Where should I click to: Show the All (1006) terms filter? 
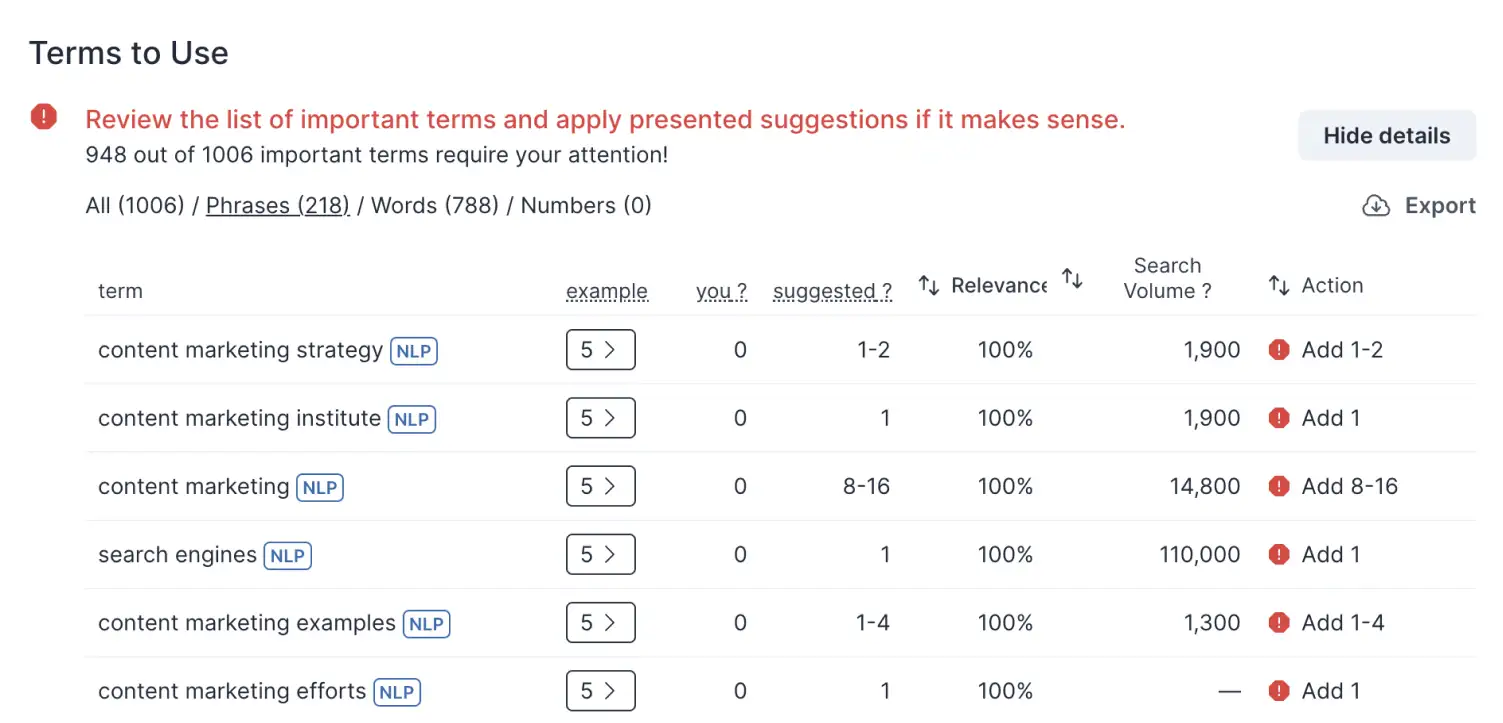(x=135, y=206)
